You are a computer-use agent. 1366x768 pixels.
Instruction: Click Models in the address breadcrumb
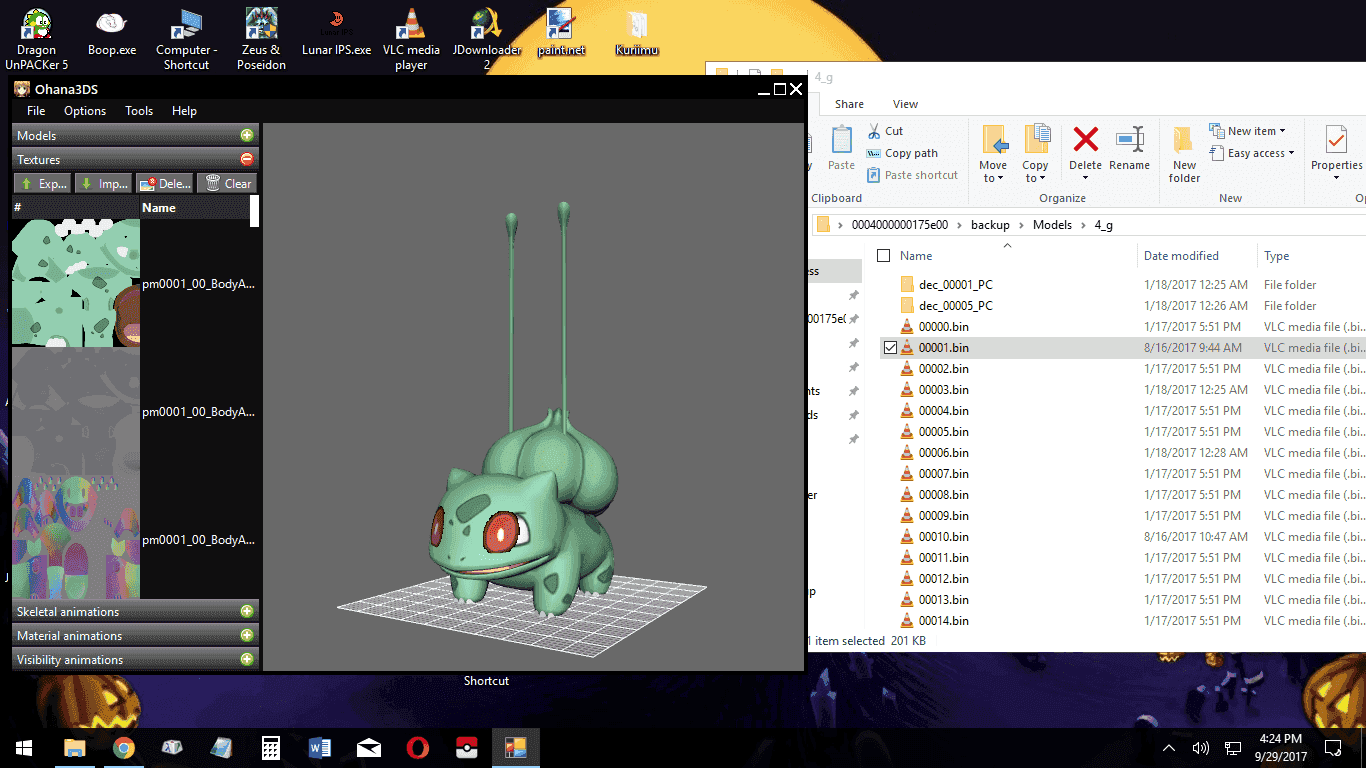1052,225
